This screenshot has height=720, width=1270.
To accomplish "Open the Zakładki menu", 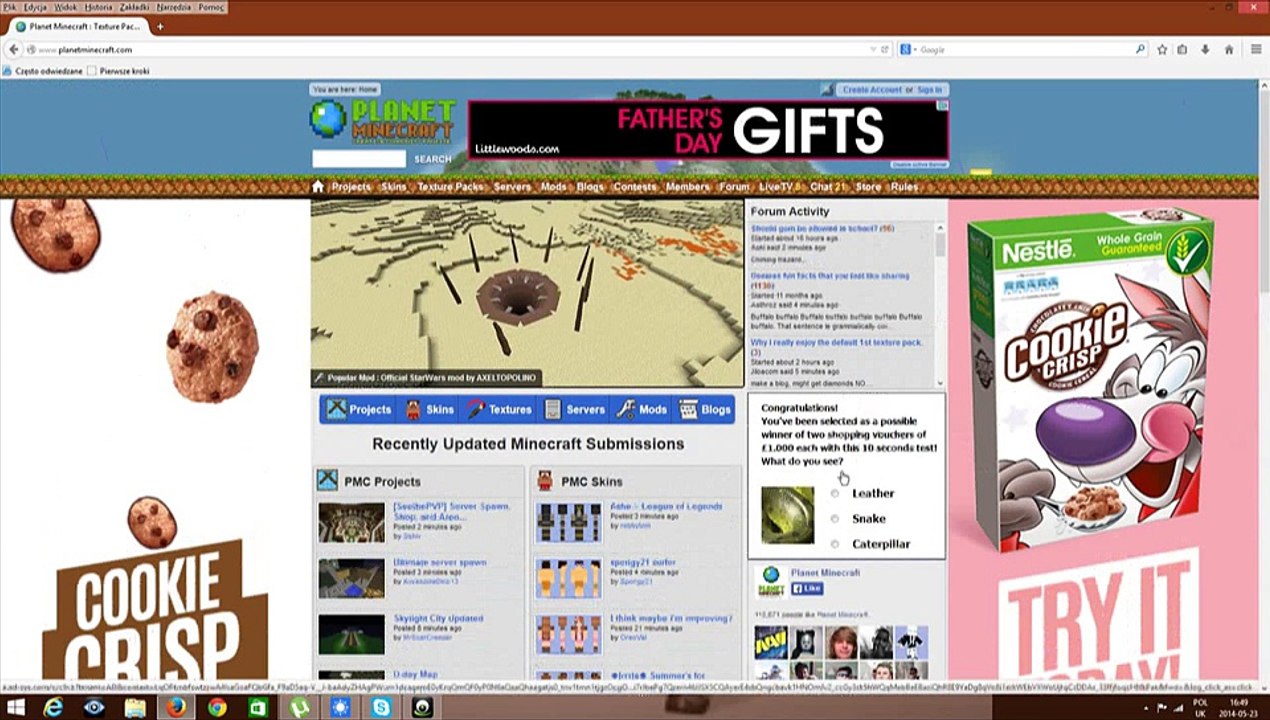I will pos(135,7).
